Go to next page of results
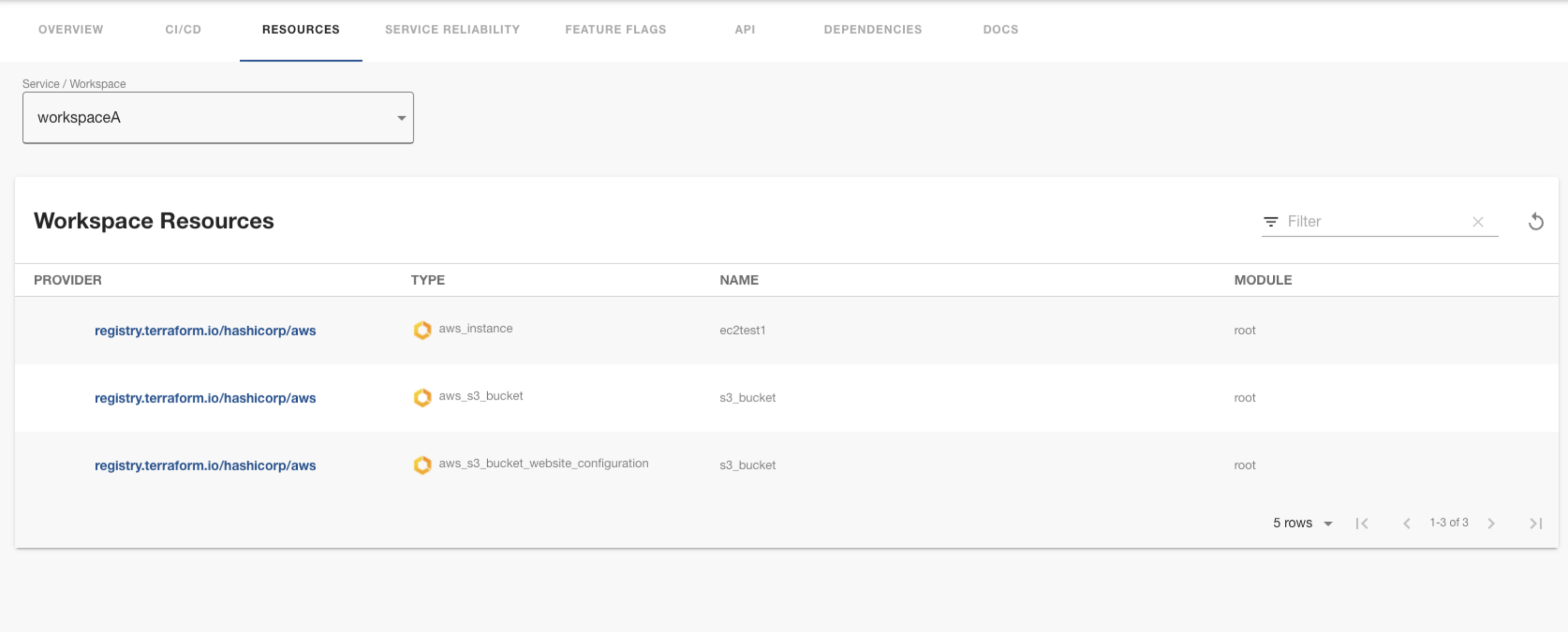 [1491, 523]
